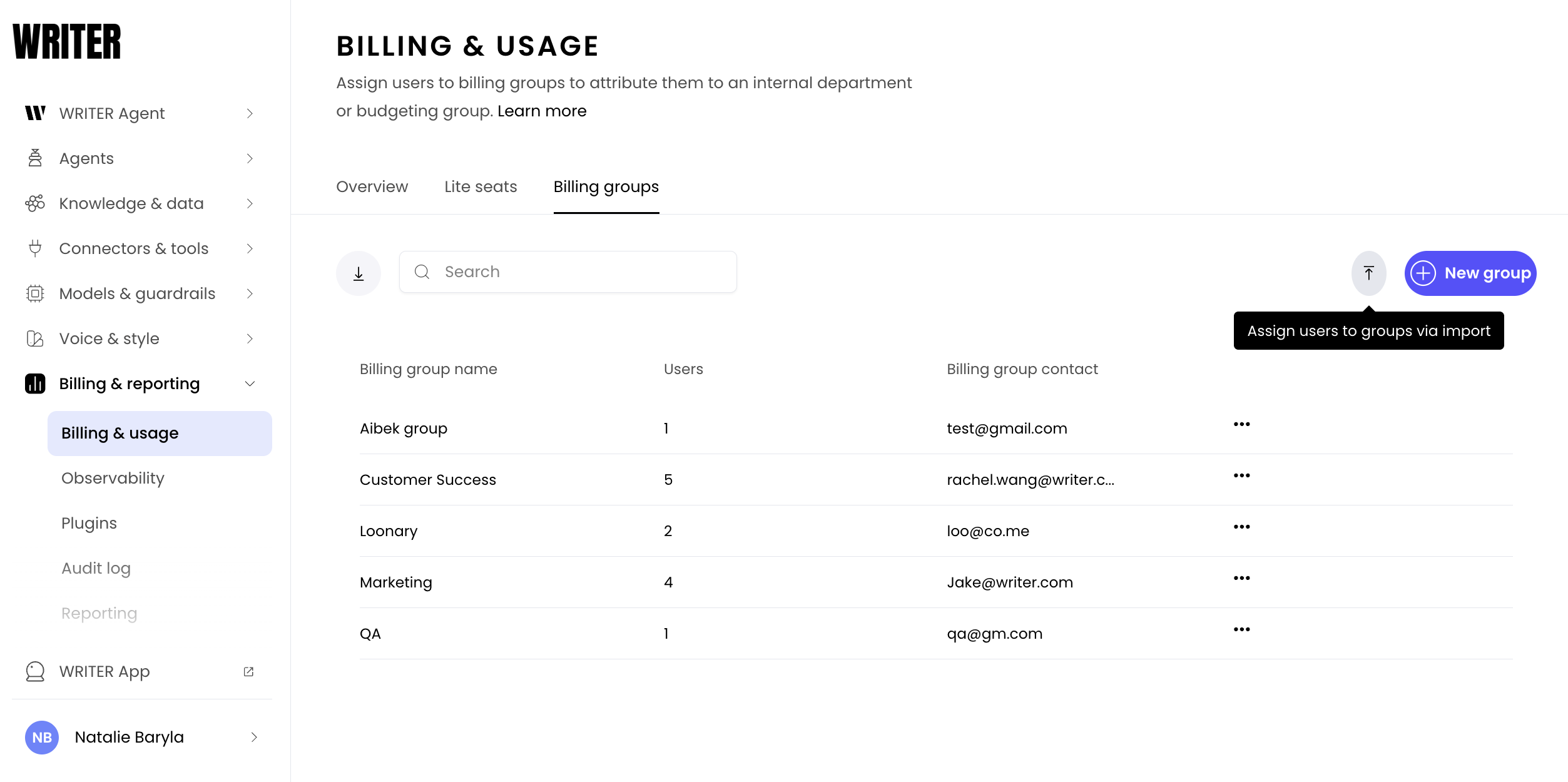
Task: Open Audit log in the sidebar
Action: 96,568
